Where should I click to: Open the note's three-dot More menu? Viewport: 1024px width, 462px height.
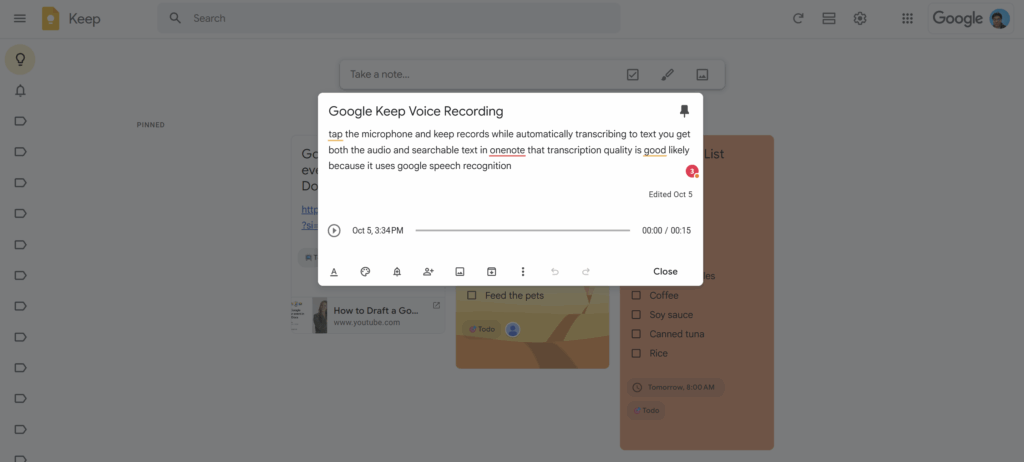coord(523,272)
